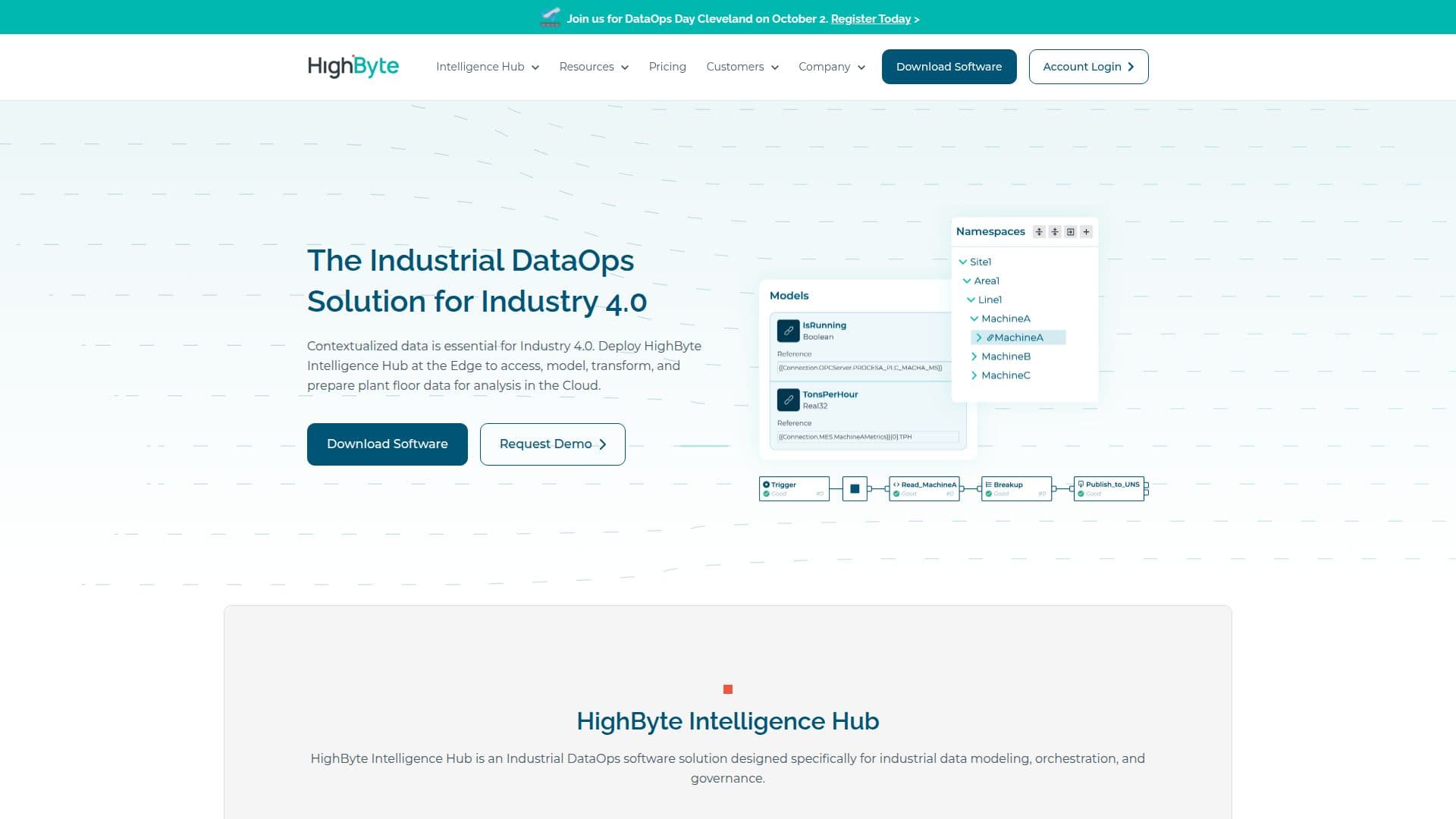This screenshot has width=1456, height=819.
Task: Click the arrow icon inside Account Login
Action: coord(1131,67)
